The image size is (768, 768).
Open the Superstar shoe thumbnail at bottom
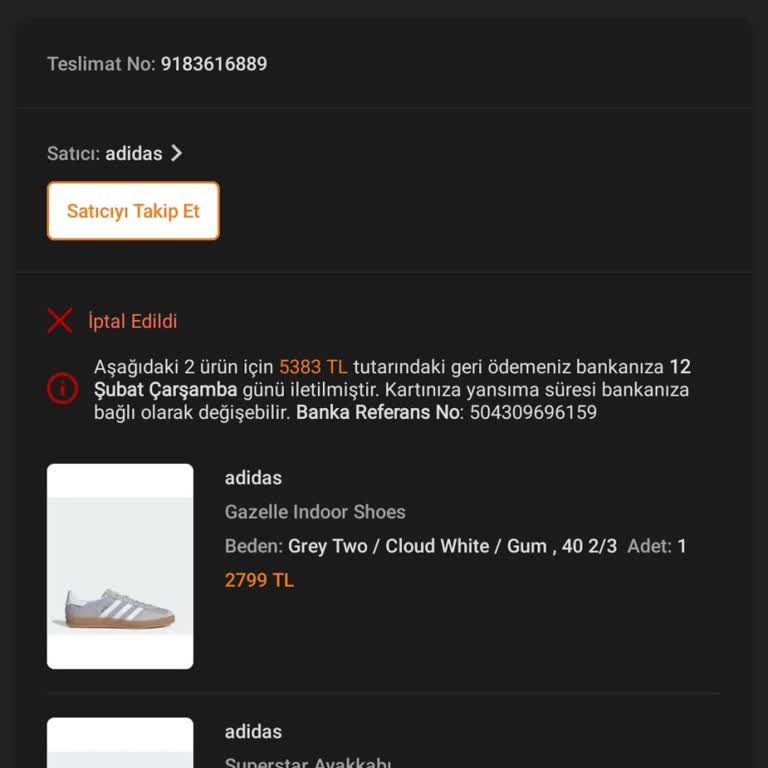point(120,745)
